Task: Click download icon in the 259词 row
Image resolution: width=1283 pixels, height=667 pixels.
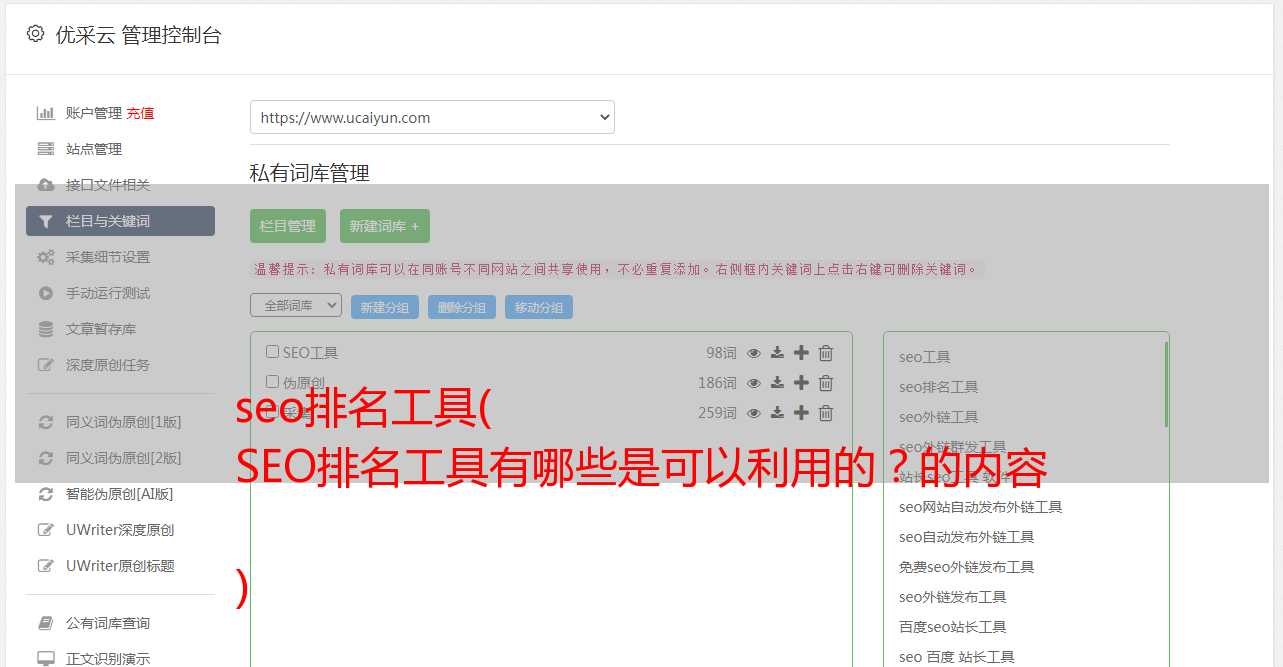Action: [777, 413]
